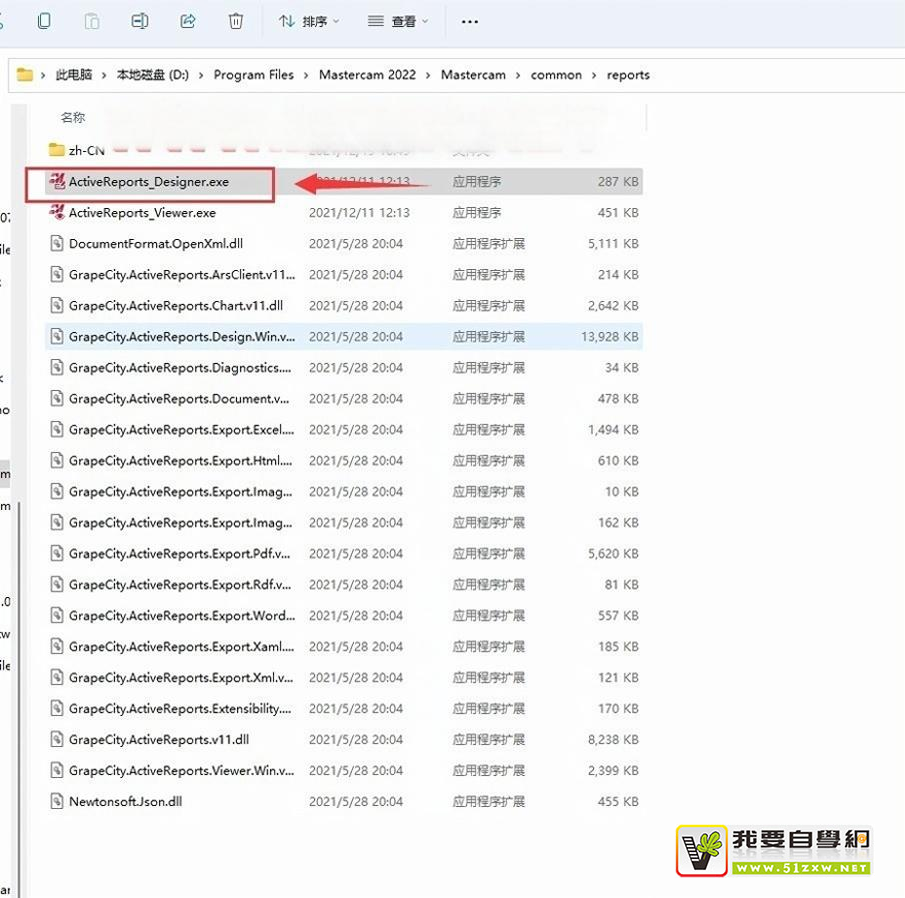Select ActiveReports_Designer.exe file
905x898 pixels.
[148, 182]
